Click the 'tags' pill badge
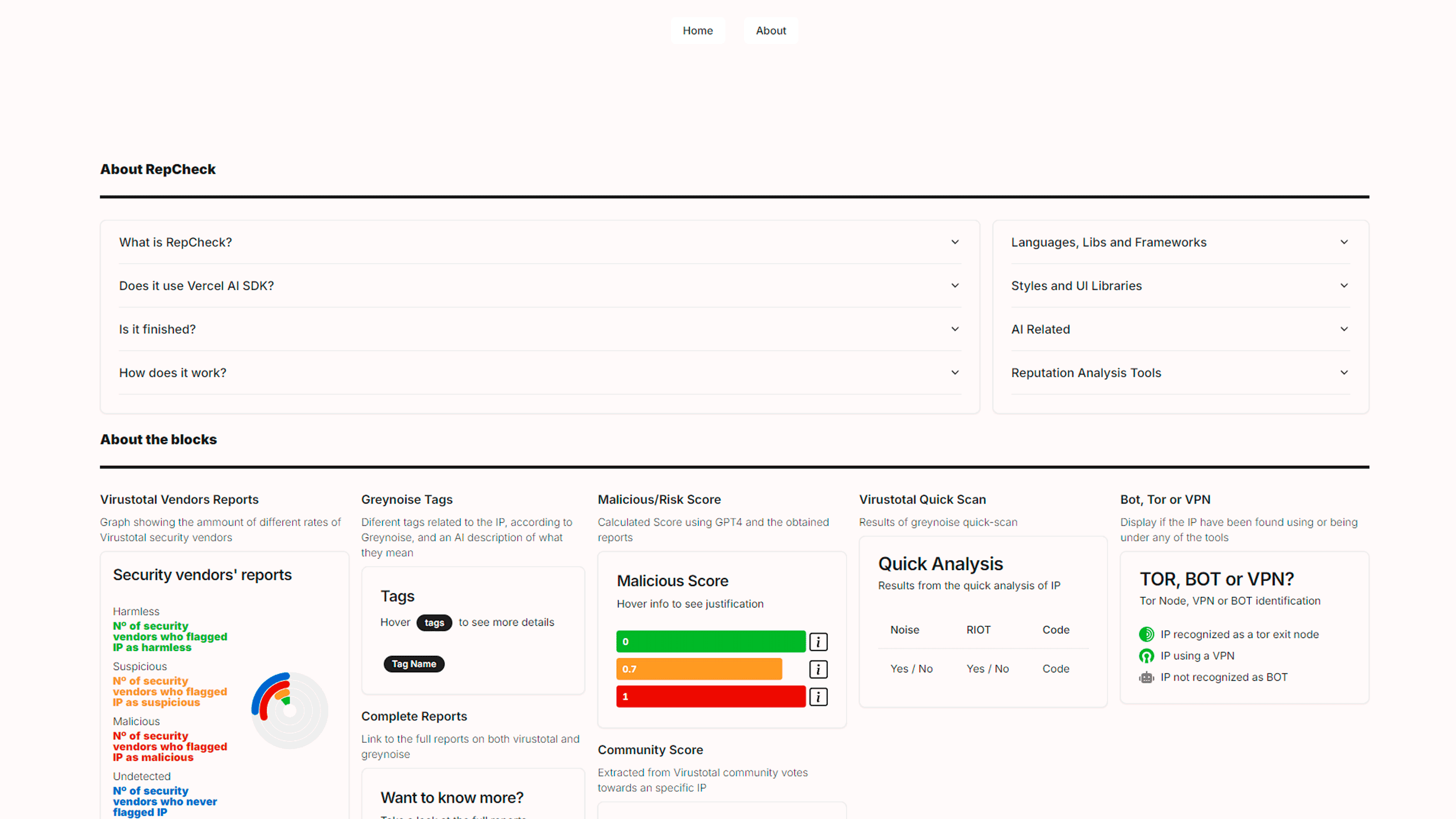Screen dimensions: 1456x819 (434, 623)
